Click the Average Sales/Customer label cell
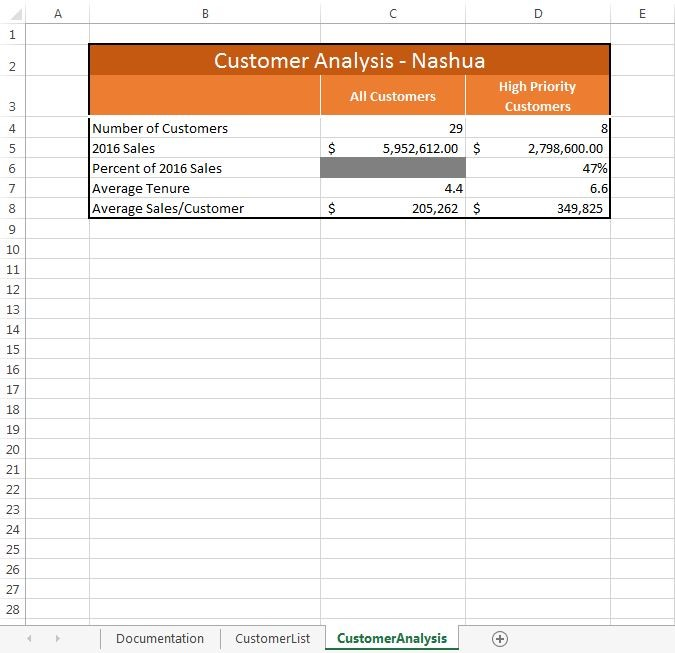Viewport: 675px width, 653px height. click(x=205, y=208)
